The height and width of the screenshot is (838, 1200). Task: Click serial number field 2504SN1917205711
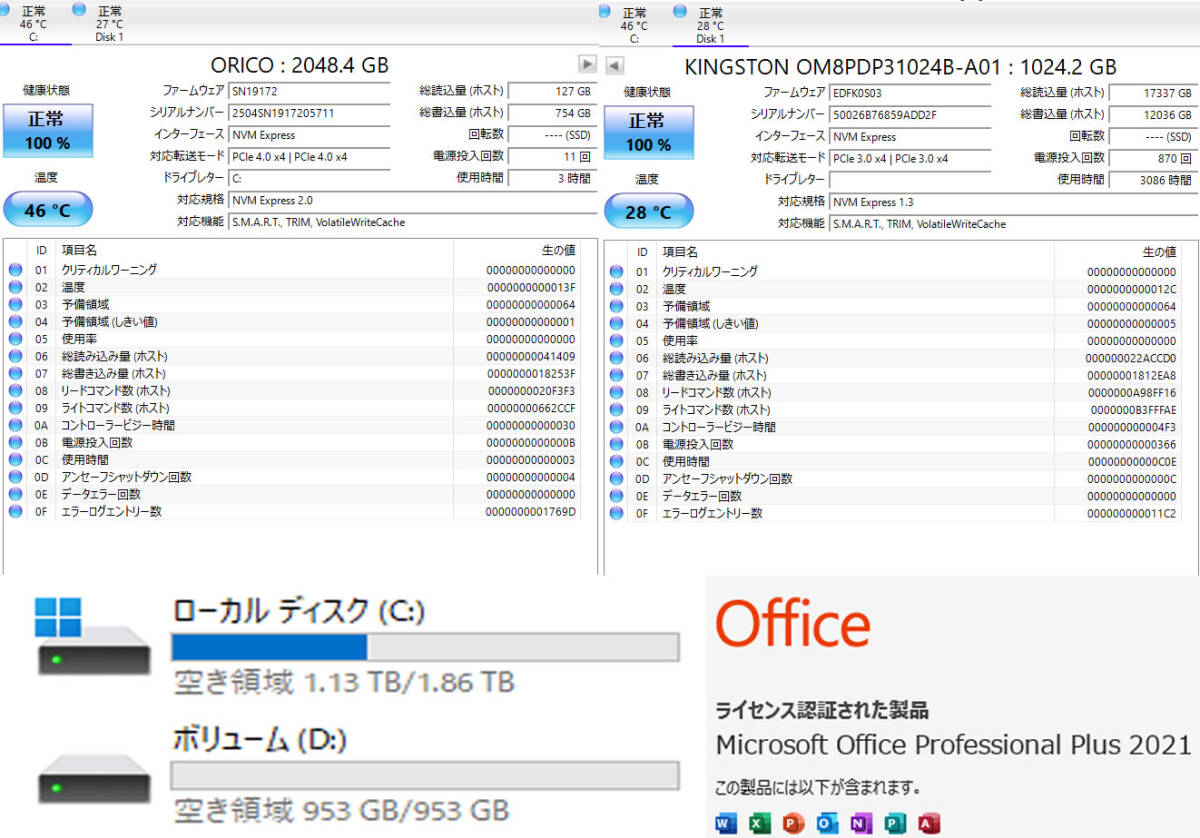click(309, 113)
